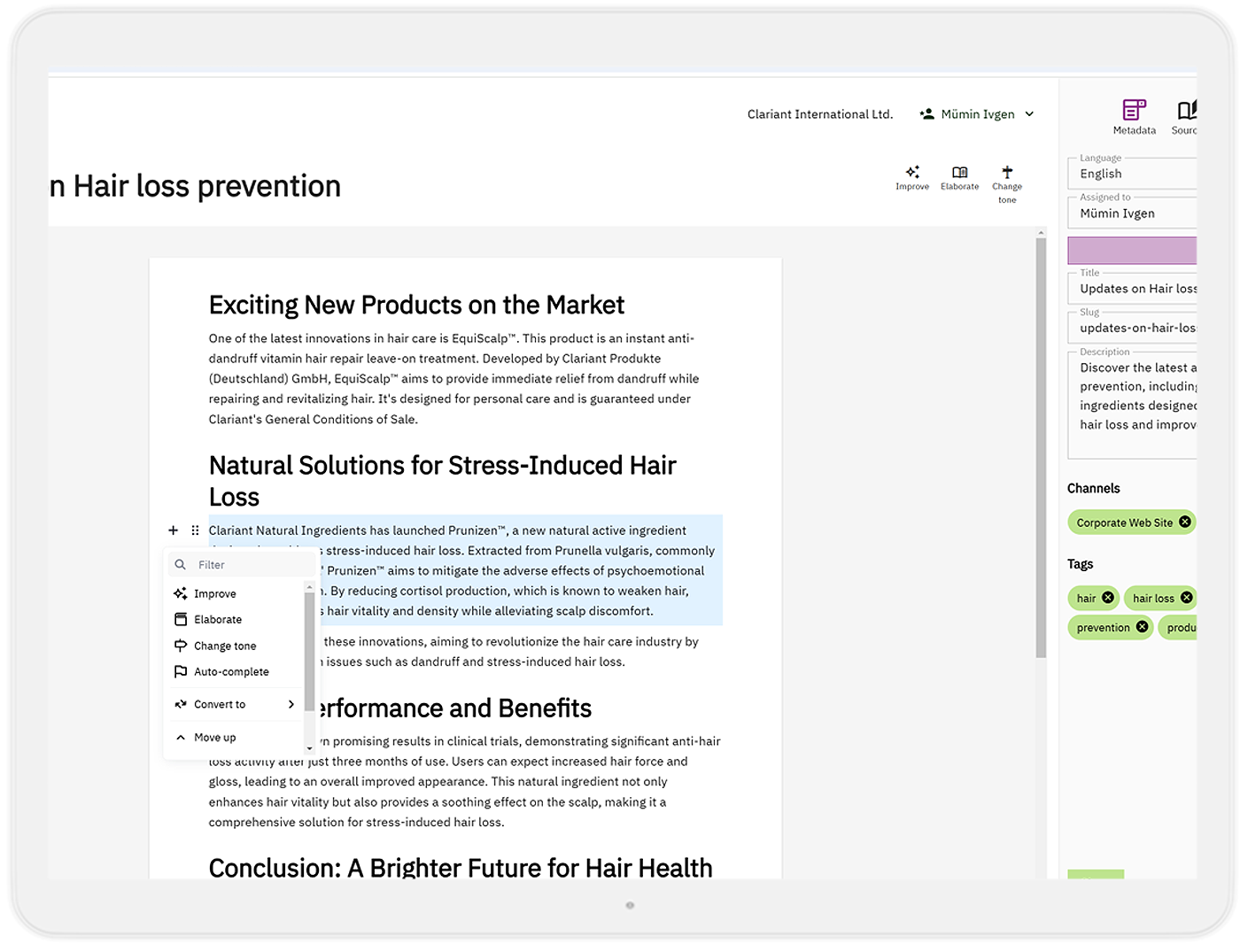Viewport: 1240px width, 952px height.
Task: Open the Assigned to field Mümin Ivgen
Action: (1133, 213)
